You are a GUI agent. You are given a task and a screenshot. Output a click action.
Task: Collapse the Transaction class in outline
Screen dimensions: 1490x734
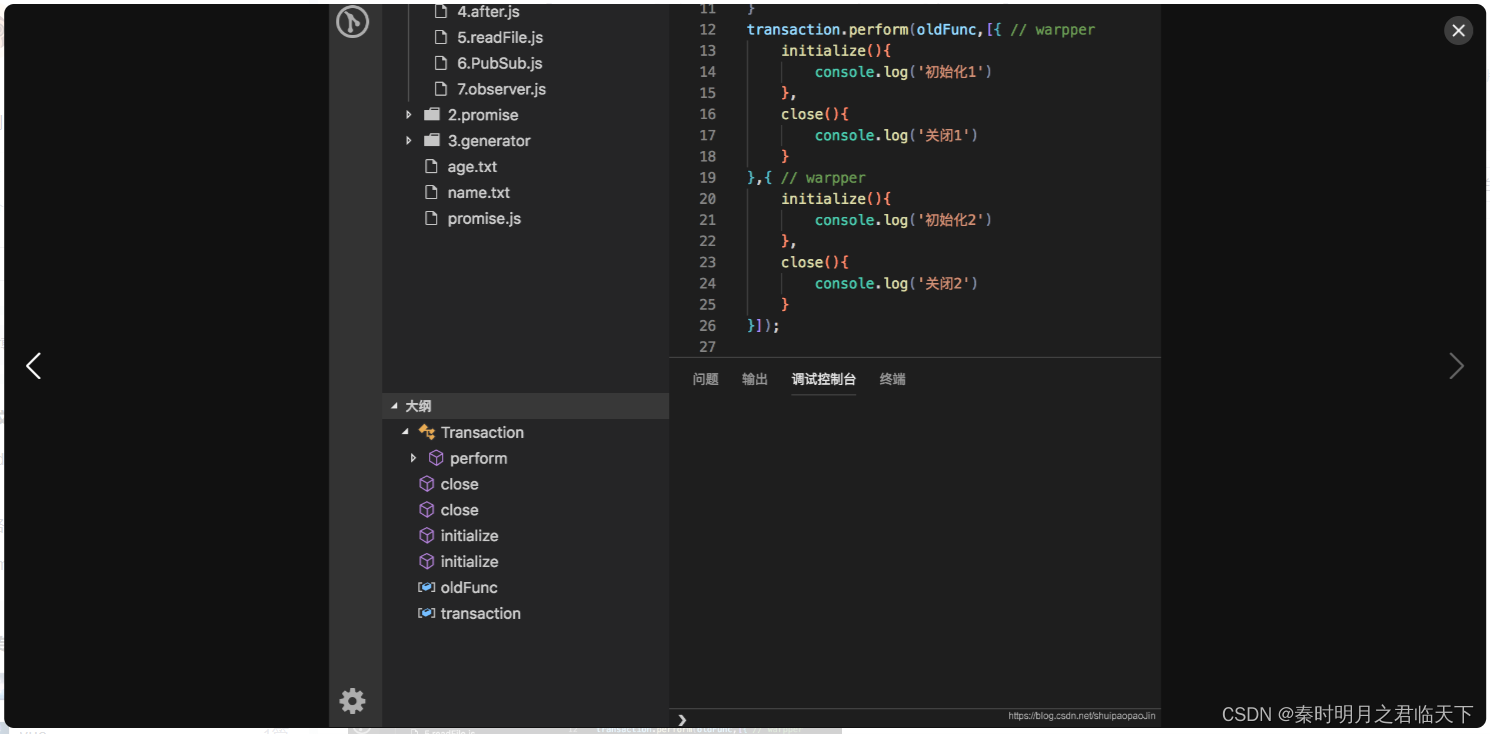point(405,433)
